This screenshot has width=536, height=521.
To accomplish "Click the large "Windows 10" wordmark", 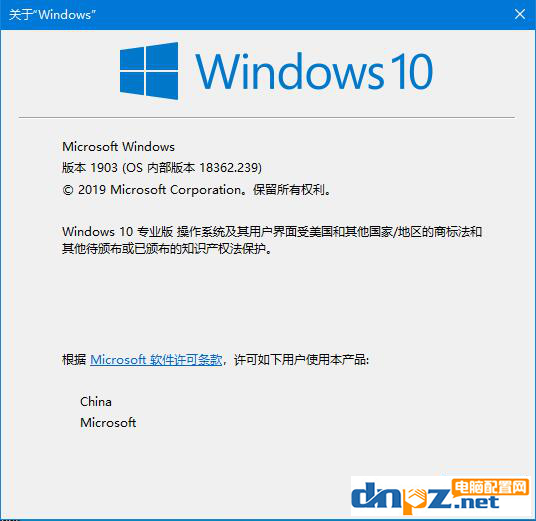I will [x=314, y=71].
